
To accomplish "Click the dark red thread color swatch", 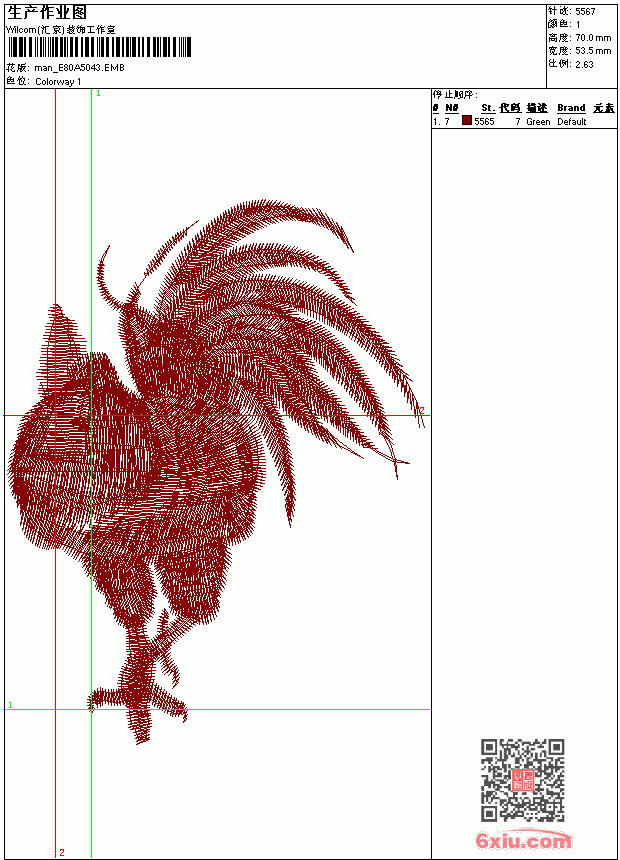I will click(x=466, y=121).
